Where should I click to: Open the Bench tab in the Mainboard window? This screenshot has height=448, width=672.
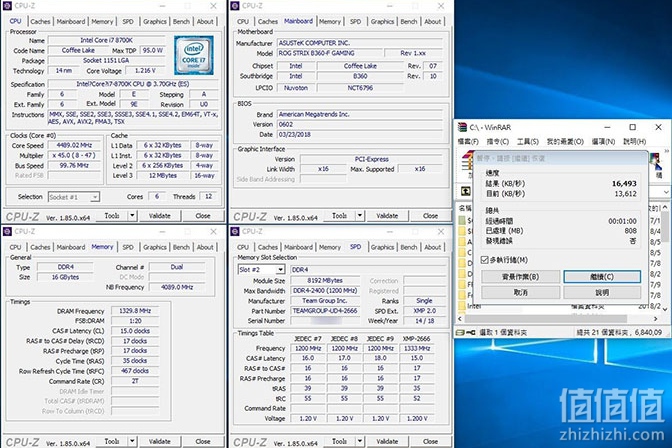409,21
